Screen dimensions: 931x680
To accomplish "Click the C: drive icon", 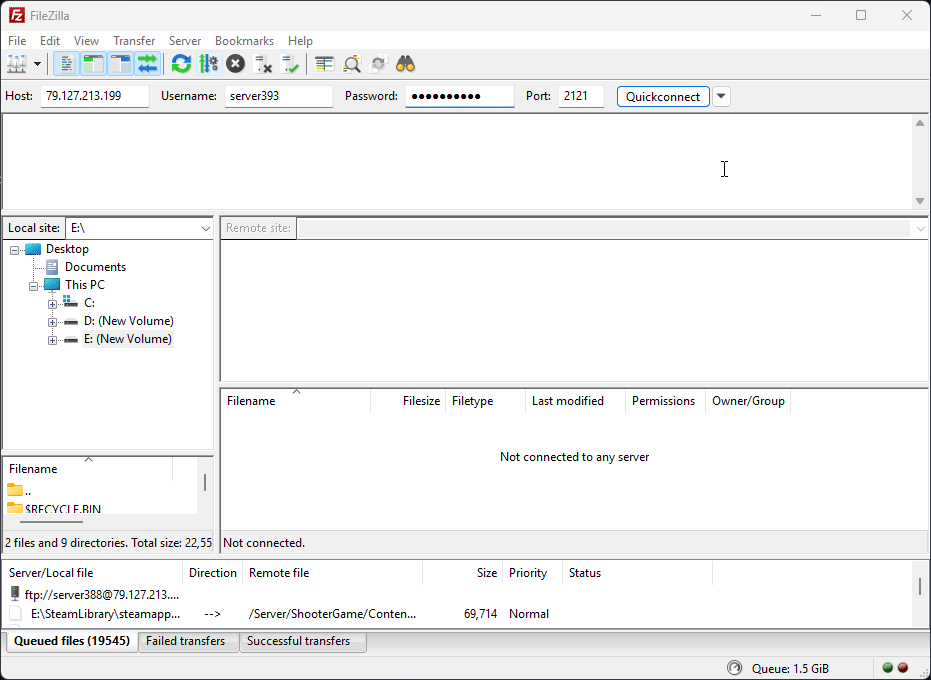I will coord(71,302).
